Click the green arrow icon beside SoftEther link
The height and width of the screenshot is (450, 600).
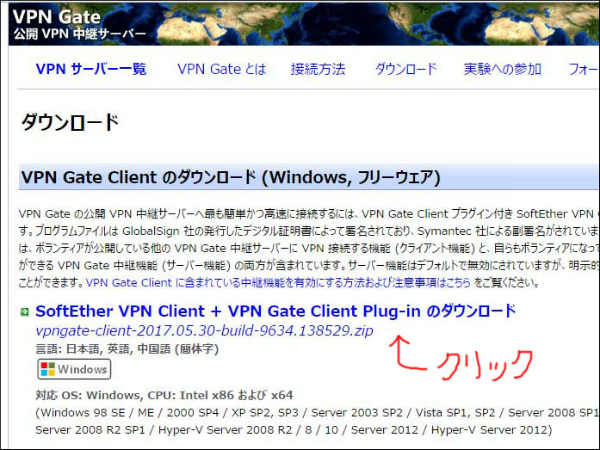[25, 312]
